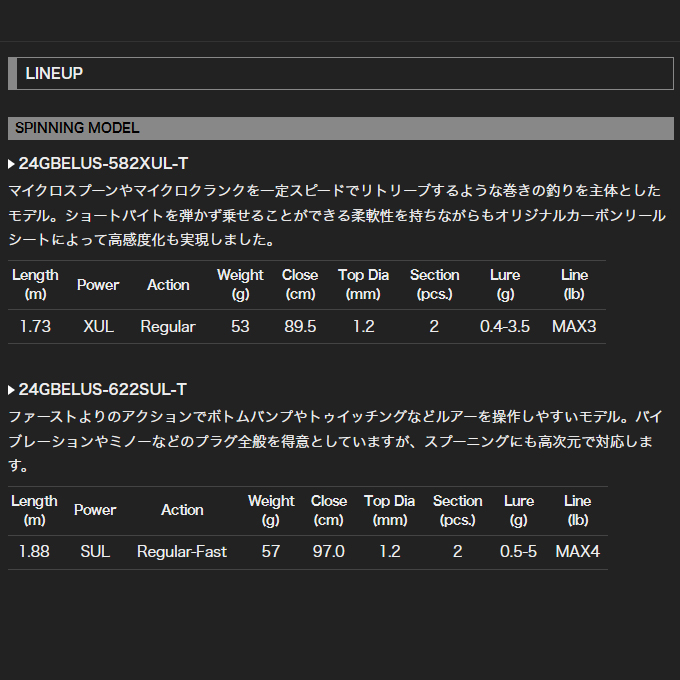680x680 pixels.
Task: Click the 57 weight value cell
Action: [271, 552]
